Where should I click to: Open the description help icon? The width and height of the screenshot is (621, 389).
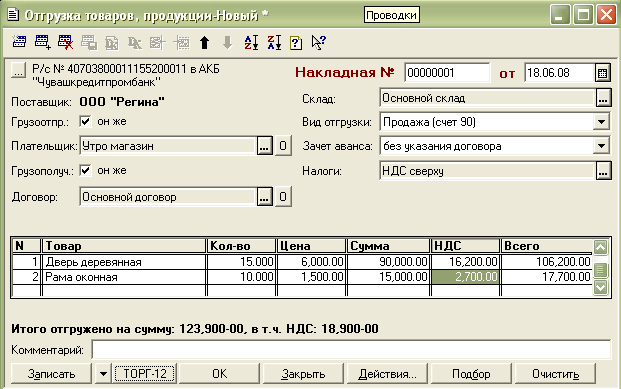[x=296, y=42]
